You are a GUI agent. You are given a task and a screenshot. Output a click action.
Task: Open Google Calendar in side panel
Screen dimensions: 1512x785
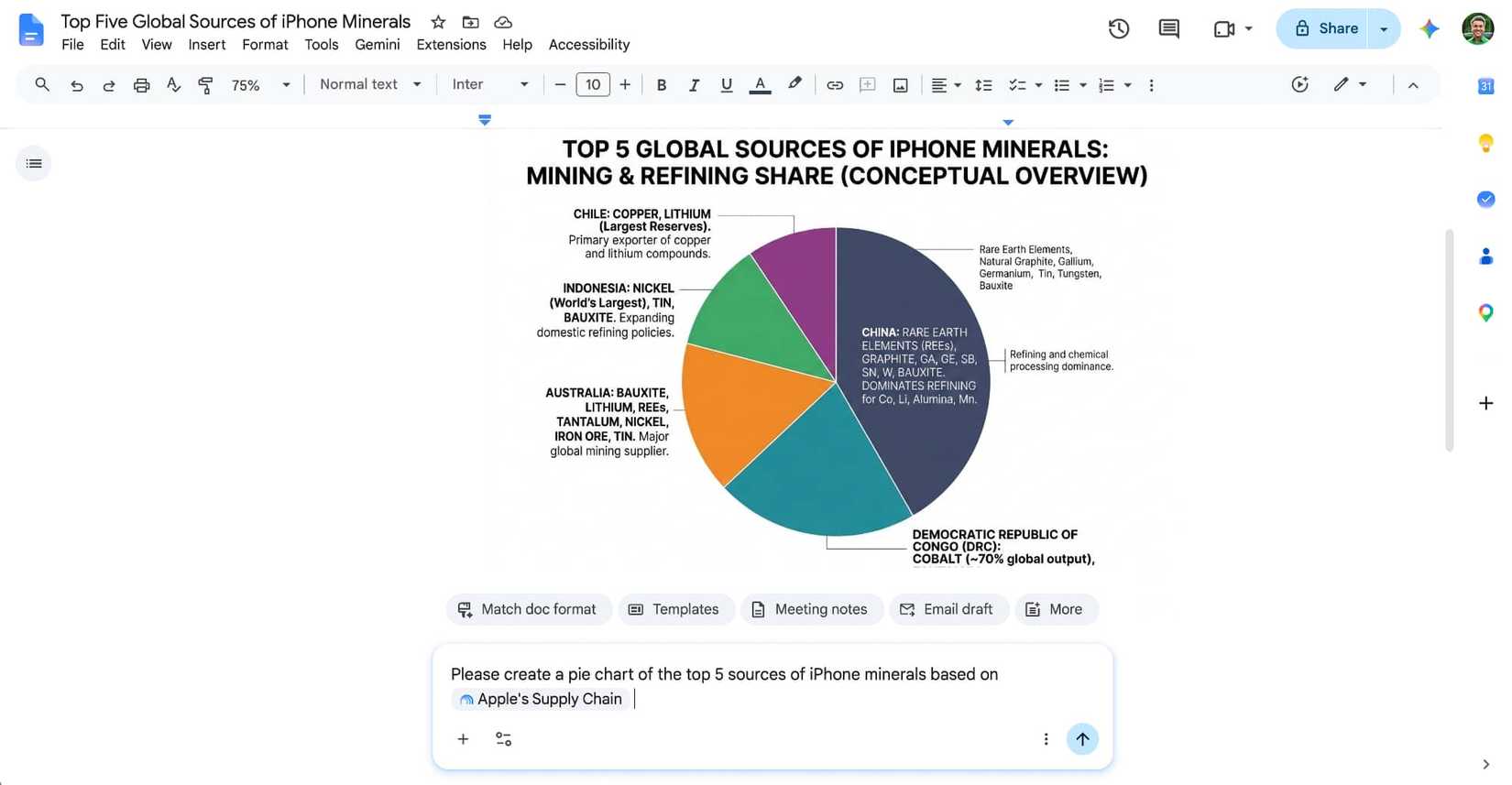pyautogui.click(x=1485, y=86)
